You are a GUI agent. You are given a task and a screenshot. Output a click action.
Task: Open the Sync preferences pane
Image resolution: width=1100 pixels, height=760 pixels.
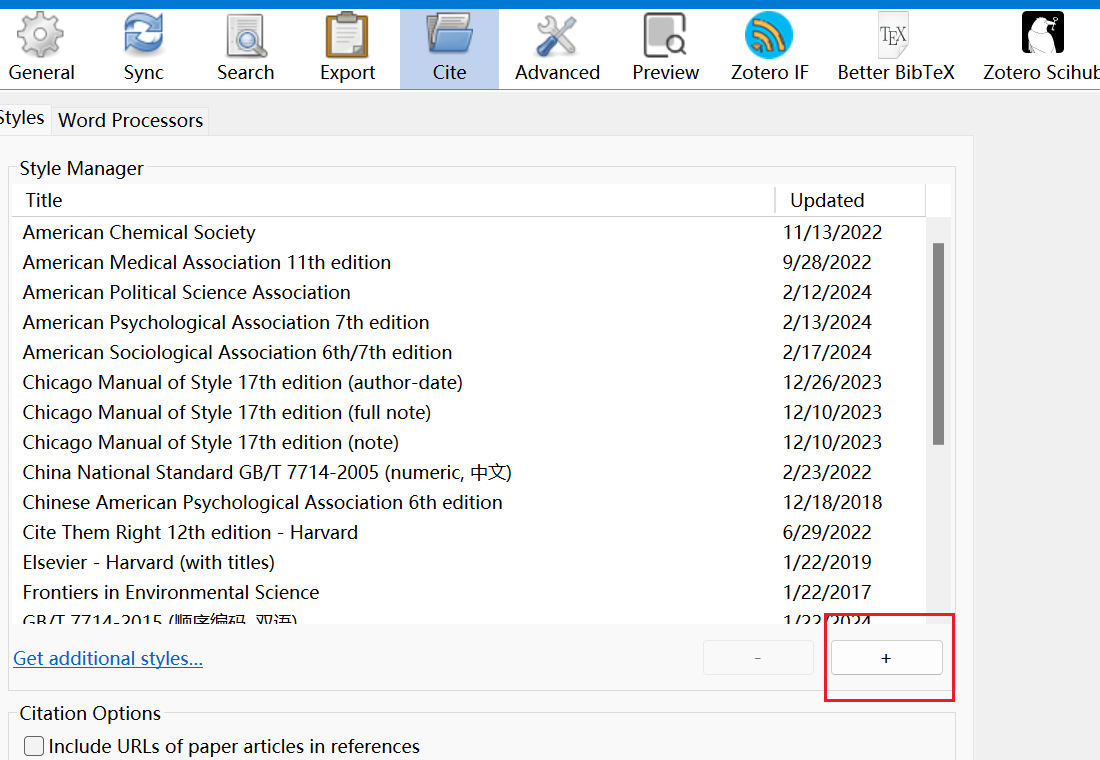pyautogui.click(x=144, y=47)
